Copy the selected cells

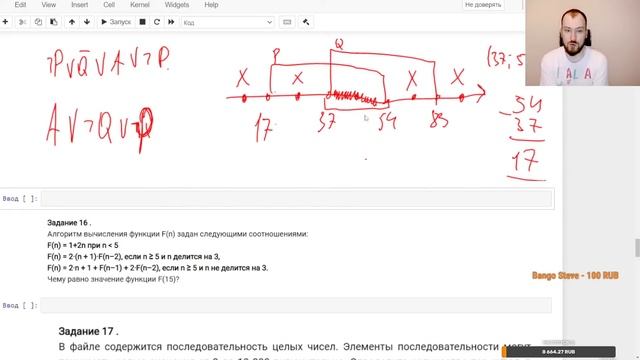[x=38, y=22]
